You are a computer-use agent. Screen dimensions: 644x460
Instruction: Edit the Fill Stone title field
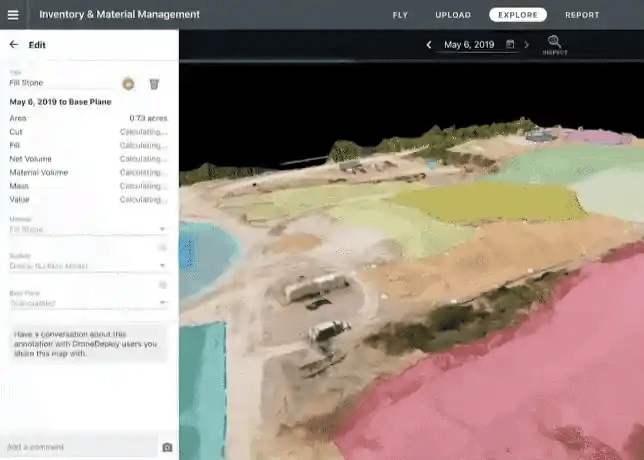point(58,84)
